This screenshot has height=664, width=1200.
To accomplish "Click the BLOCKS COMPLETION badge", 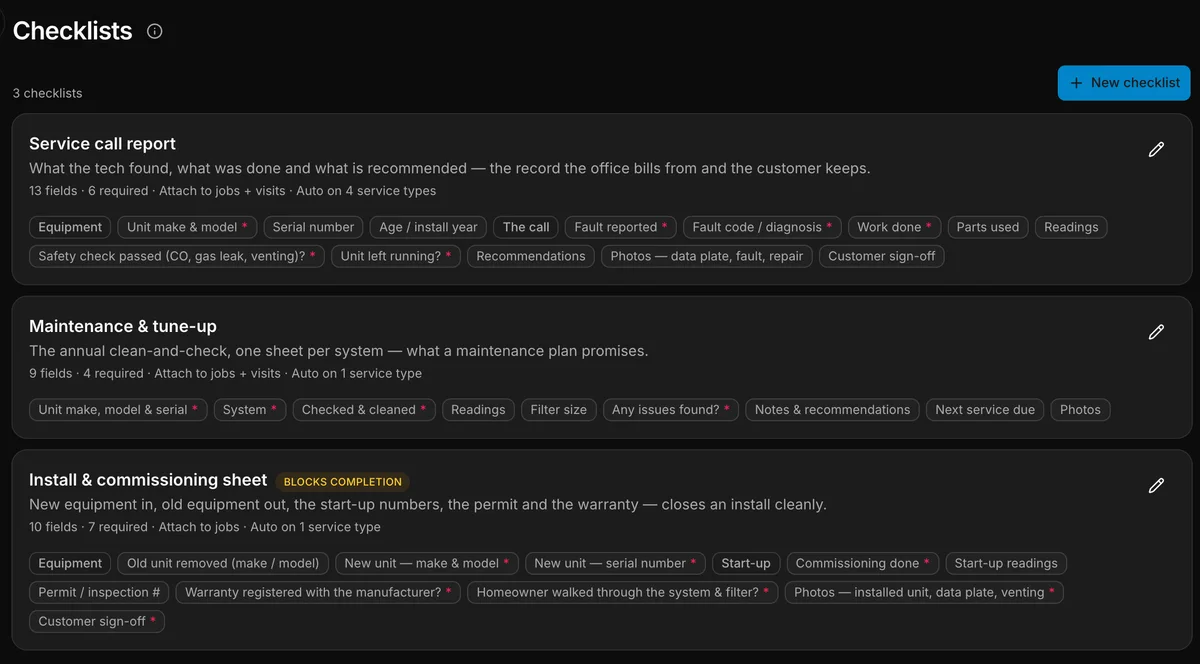I will pos(343,481).
